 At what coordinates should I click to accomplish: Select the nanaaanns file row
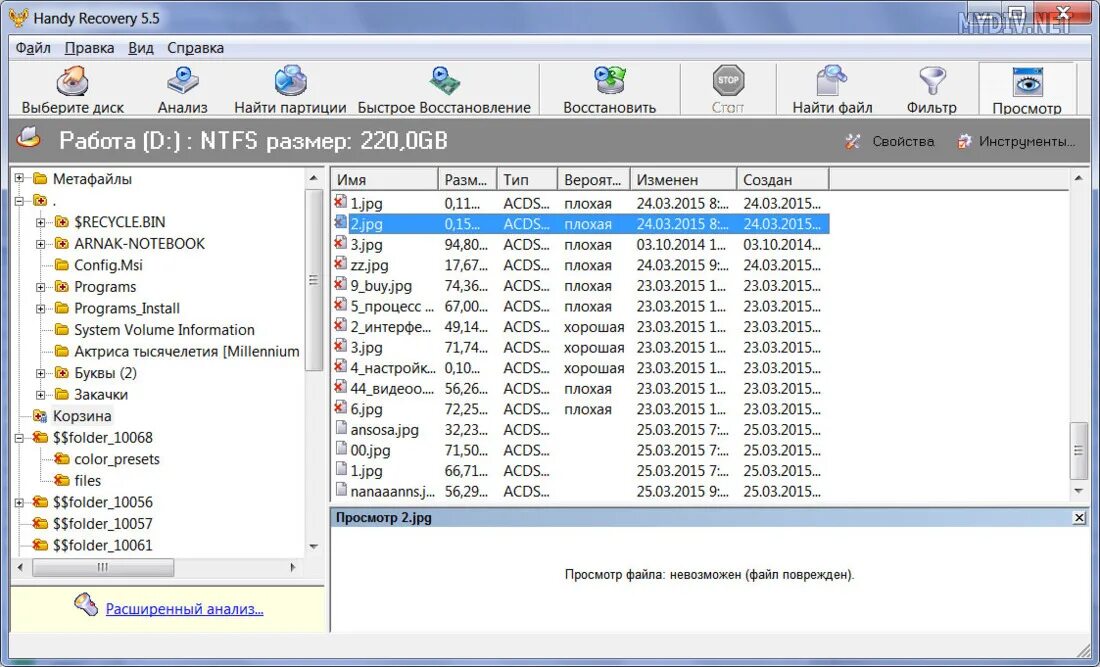pyautogui.click(x=580, y=492)
